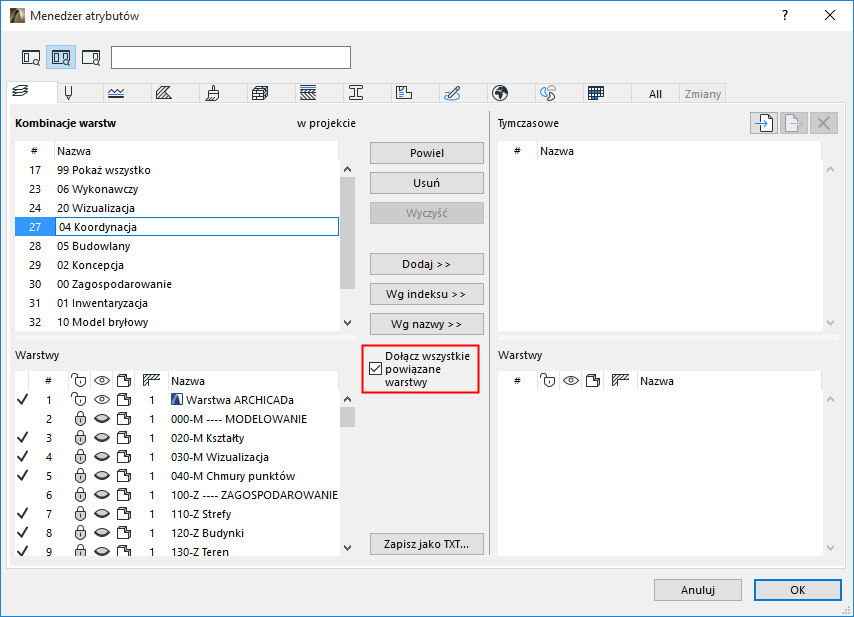This screenshot has height=617, width=854.
Task: Click the X delete temporary icon
Action: click(x=824, y=123)
